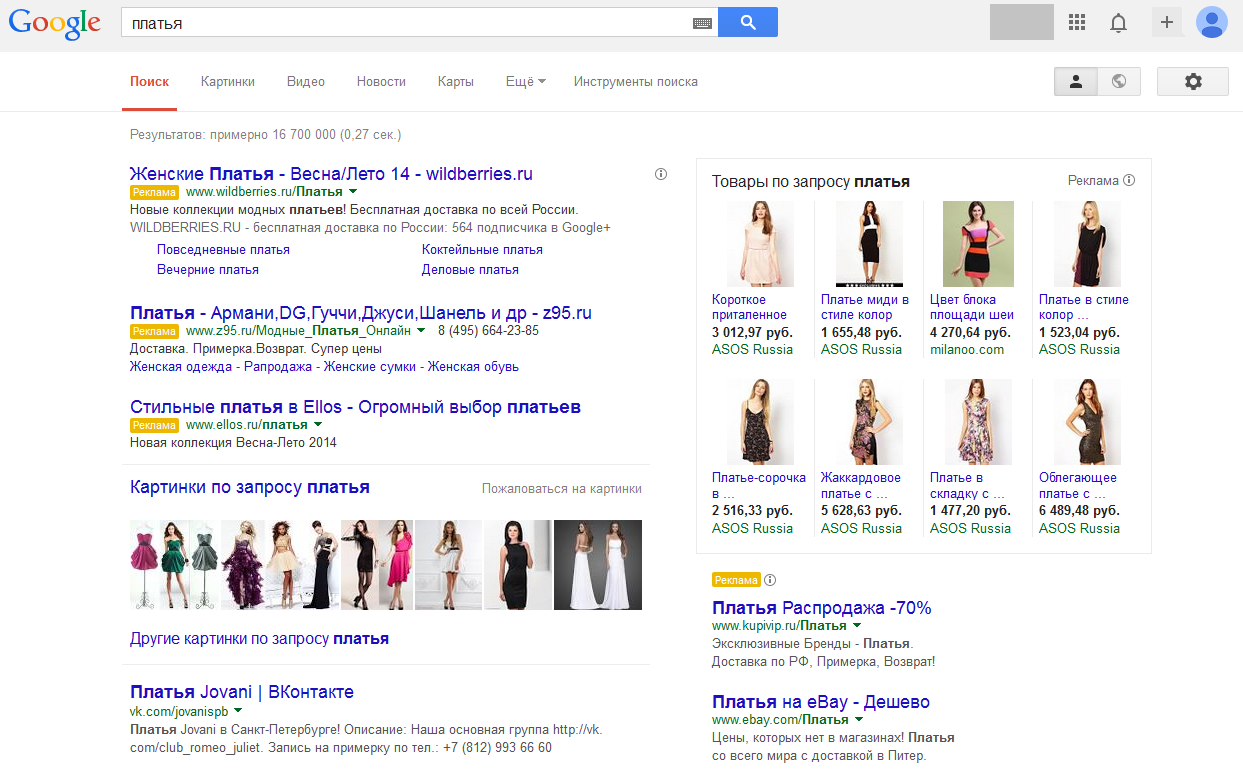Image resolution: width=1243 pixels, height=778 pixels.
Task: Click the plus share button
Action: coord(1167,22)
